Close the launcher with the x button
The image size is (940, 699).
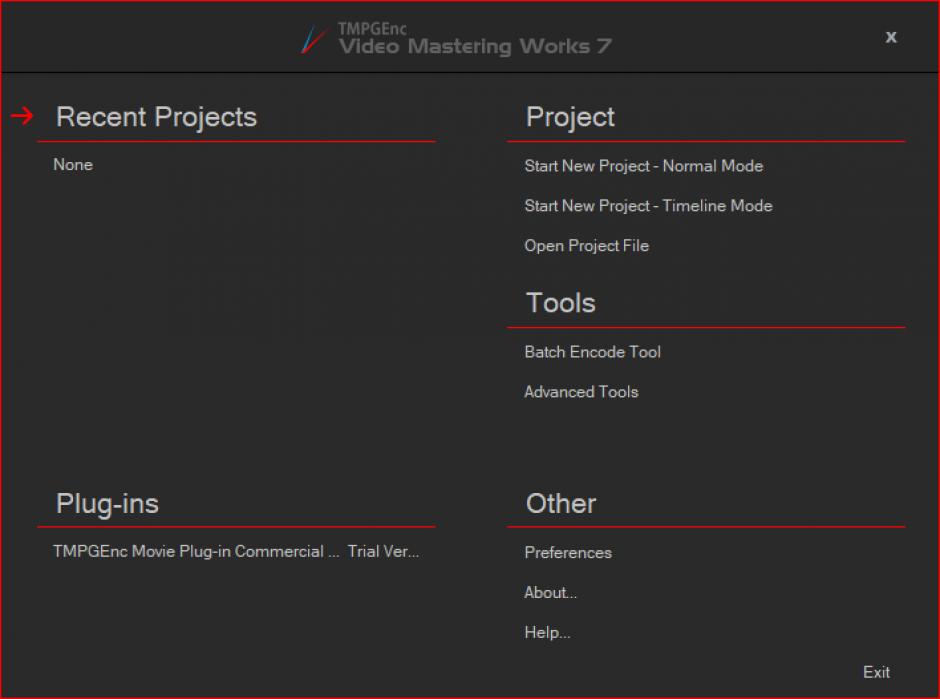(890, 37)
